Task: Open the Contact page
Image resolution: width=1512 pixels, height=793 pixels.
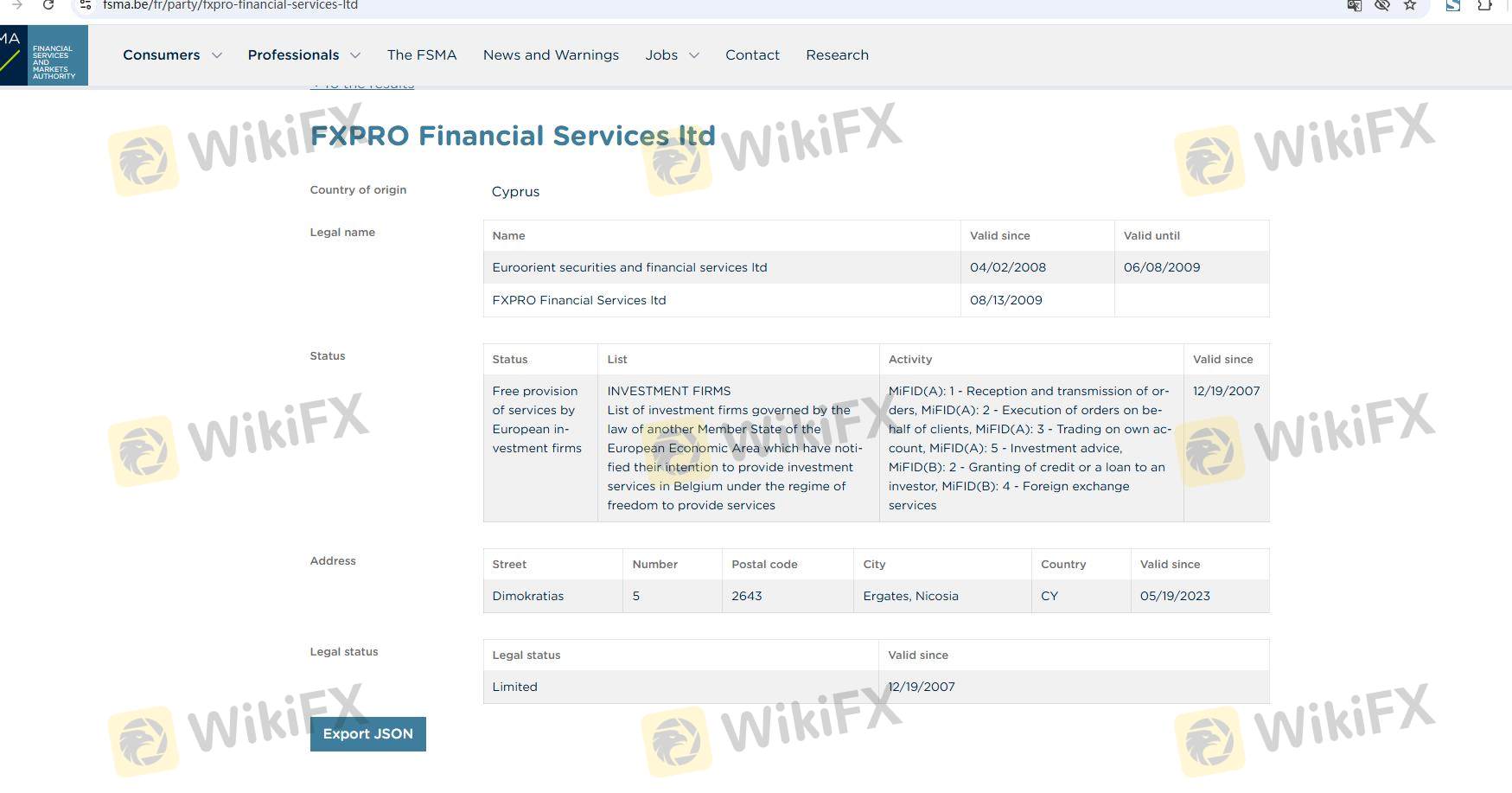Action: click(752, 55)
